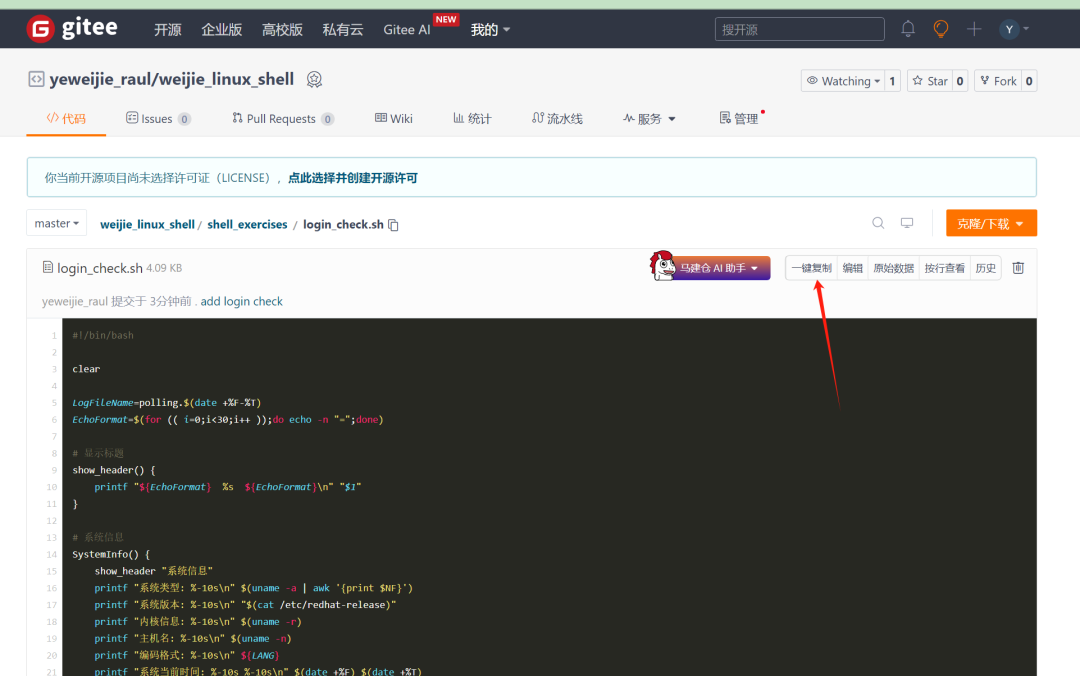
Task: Click the orange lightbulb icon
Action: pos(941,29)
